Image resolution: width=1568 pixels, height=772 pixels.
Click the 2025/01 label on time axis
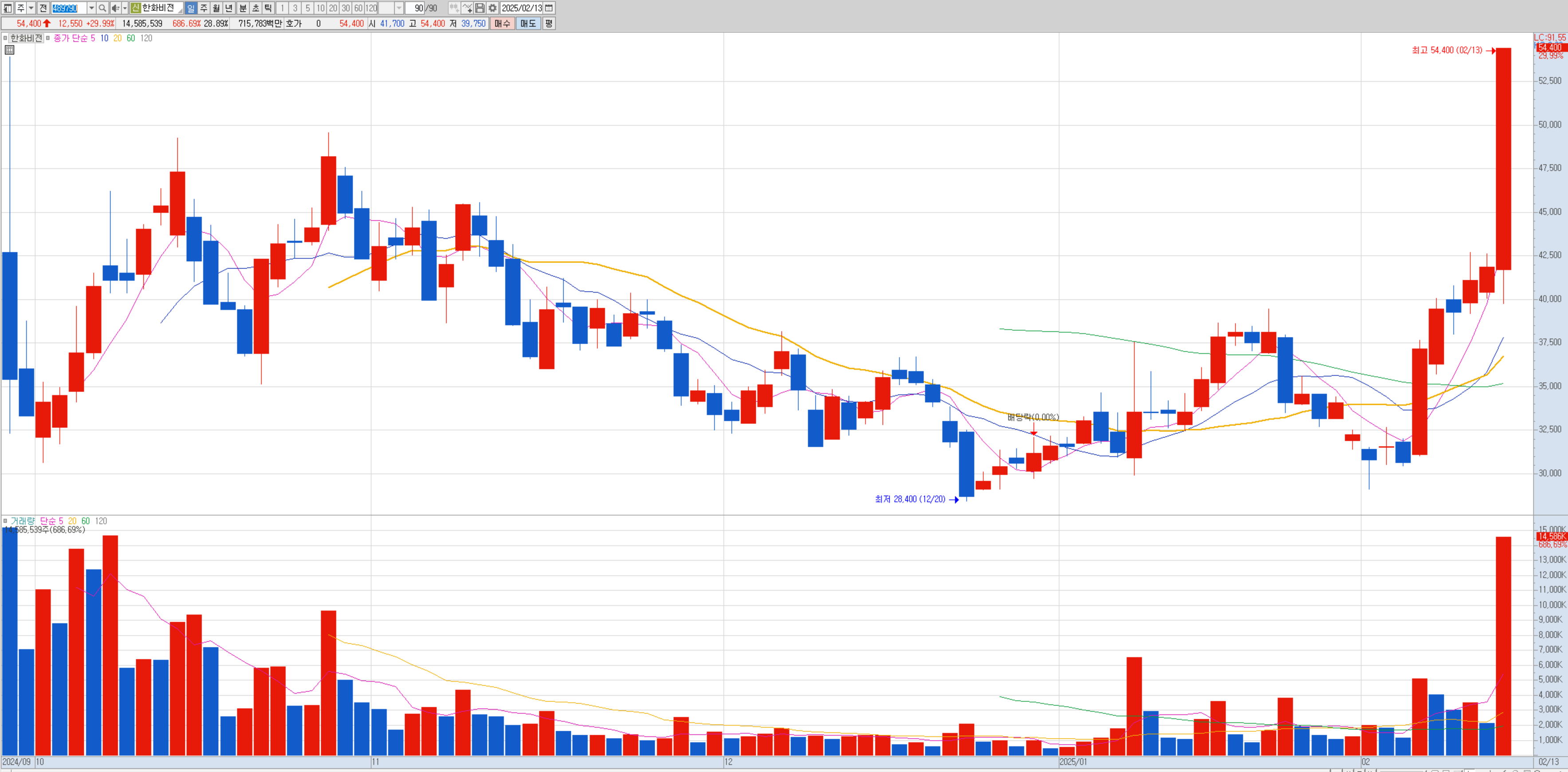point(1073,762)
